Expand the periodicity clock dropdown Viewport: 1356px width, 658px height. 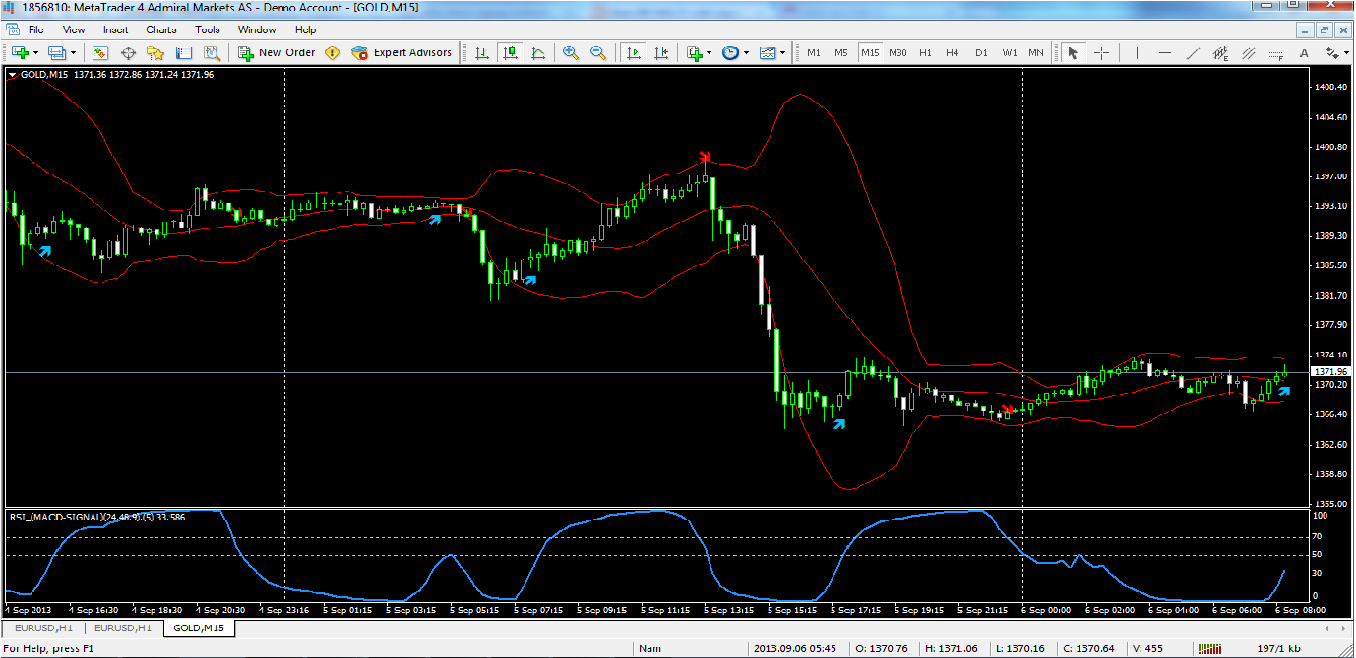[x=746, y=52]
